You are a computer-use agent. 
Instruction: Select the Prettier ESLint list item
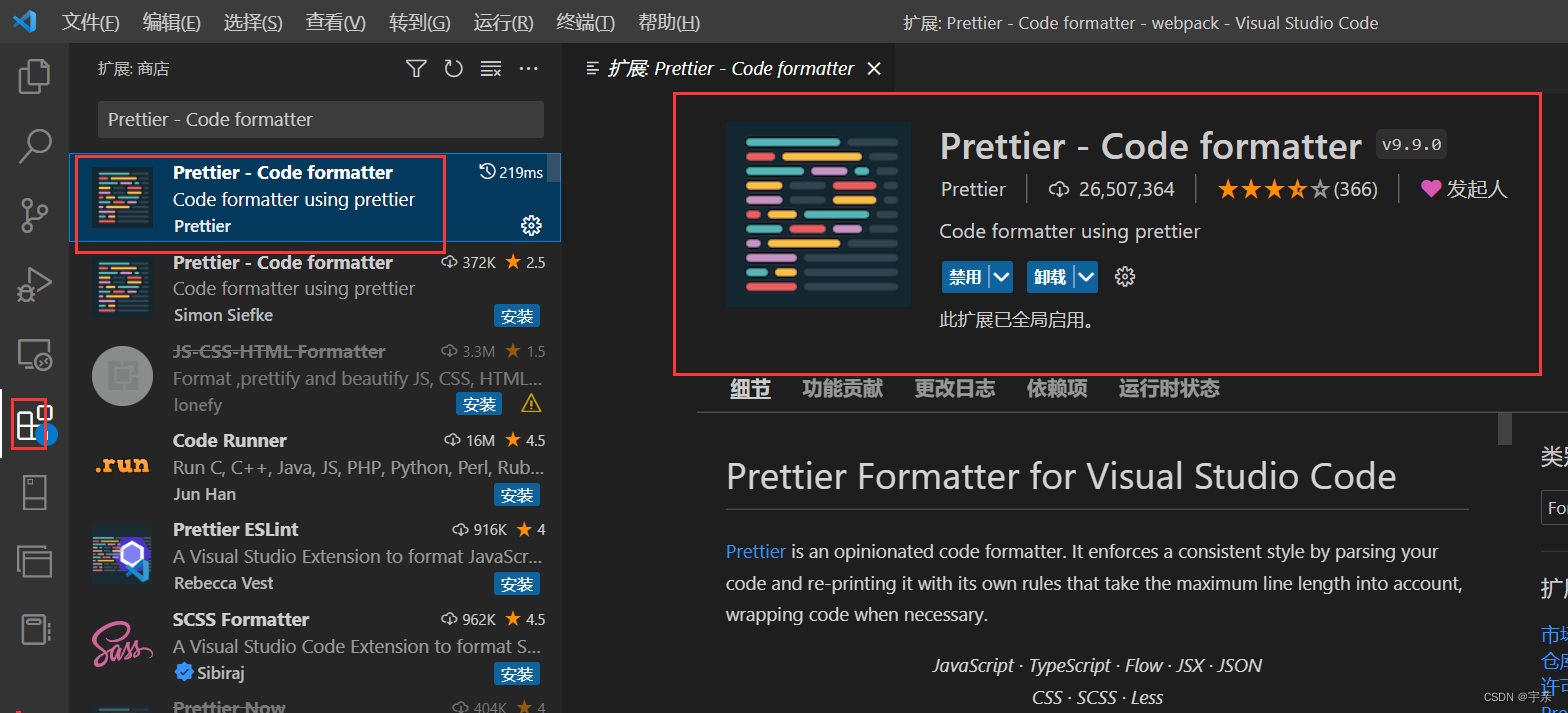(x=315, y=556)
